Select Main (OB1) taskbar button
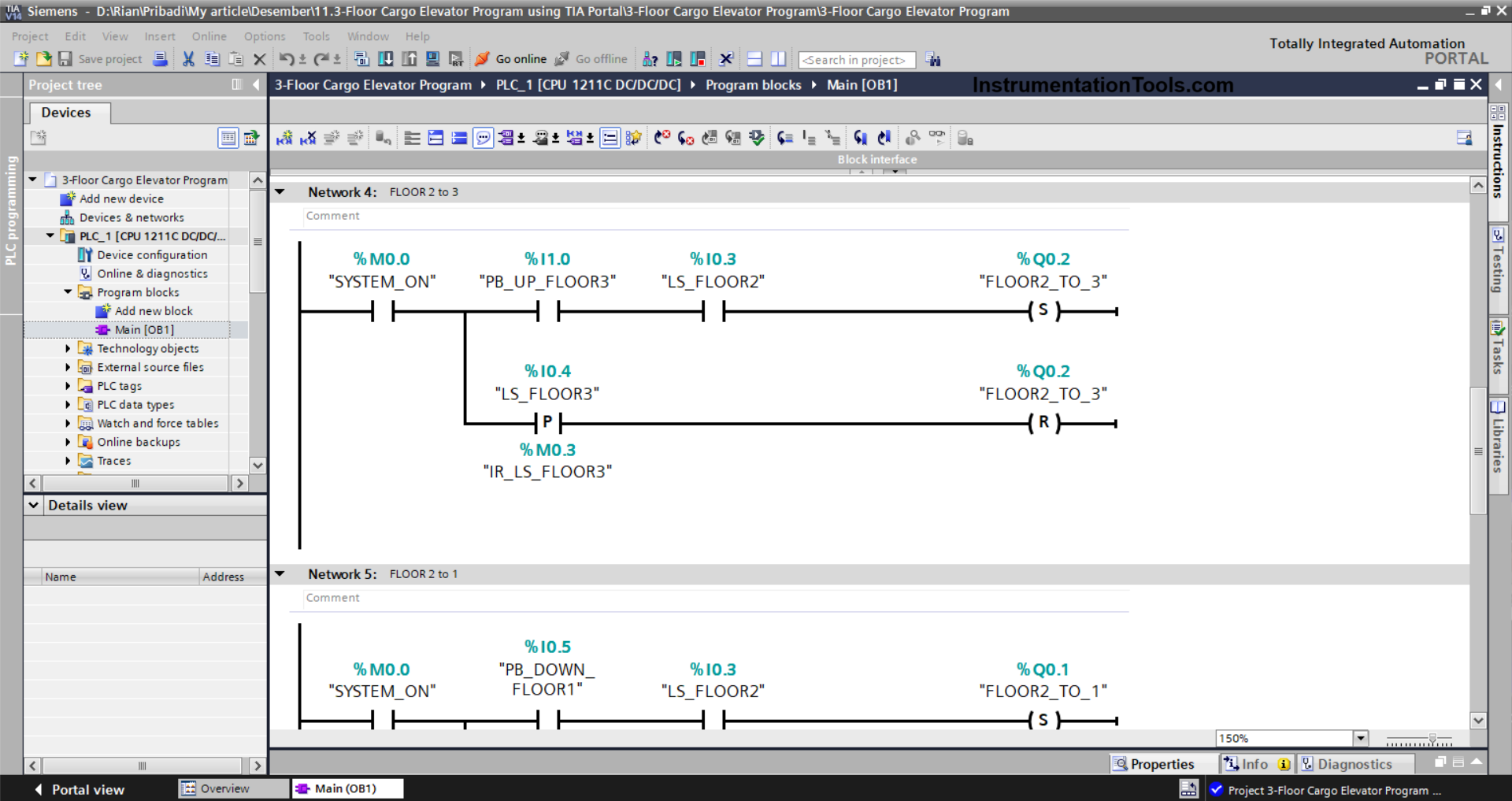Image resolution: width=1512 pixels, height=801 pixels. [346, 788]
